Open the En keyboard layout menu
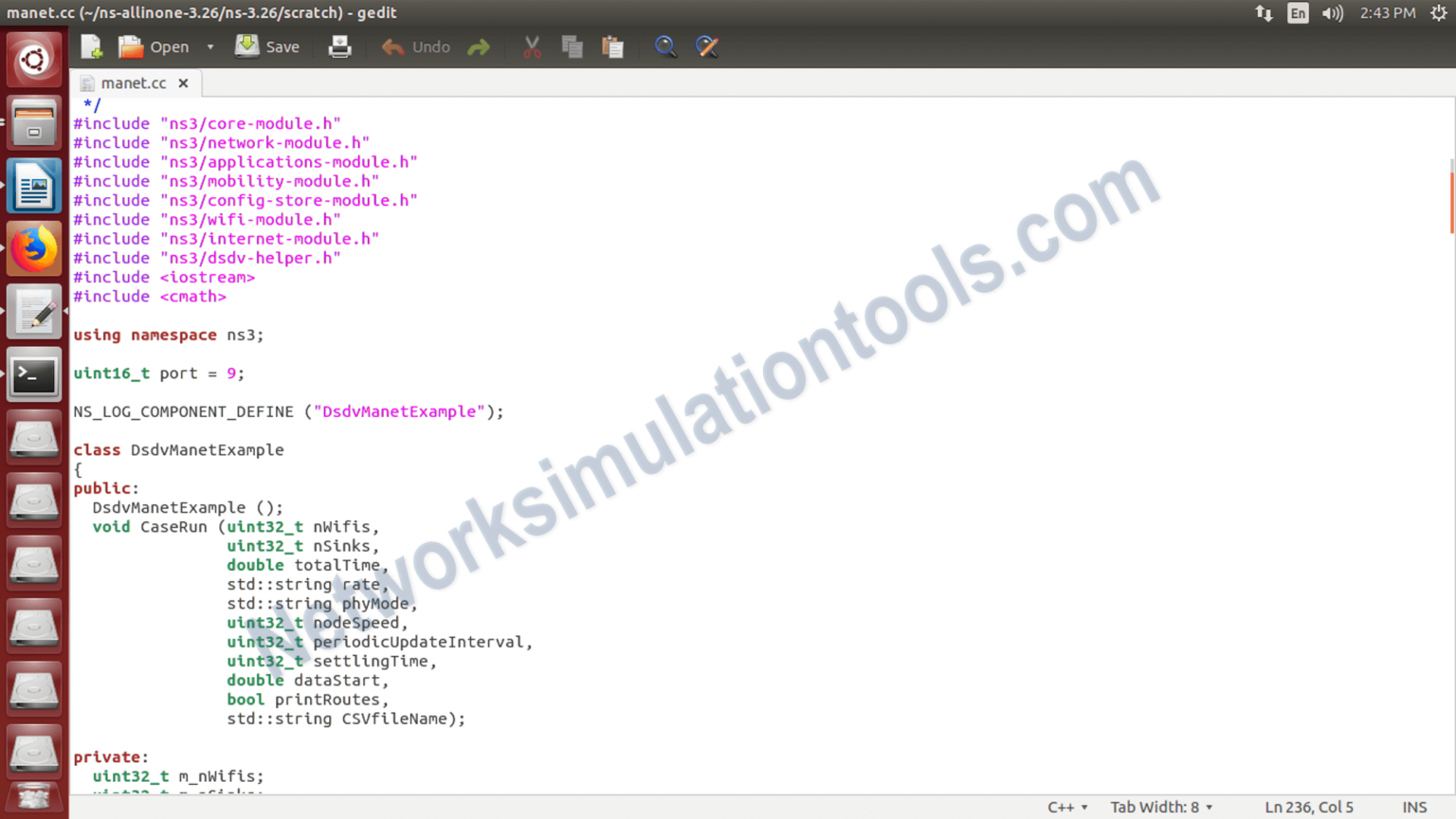Viewport: 1456px width, 819px height. (x=1298, y=12)
